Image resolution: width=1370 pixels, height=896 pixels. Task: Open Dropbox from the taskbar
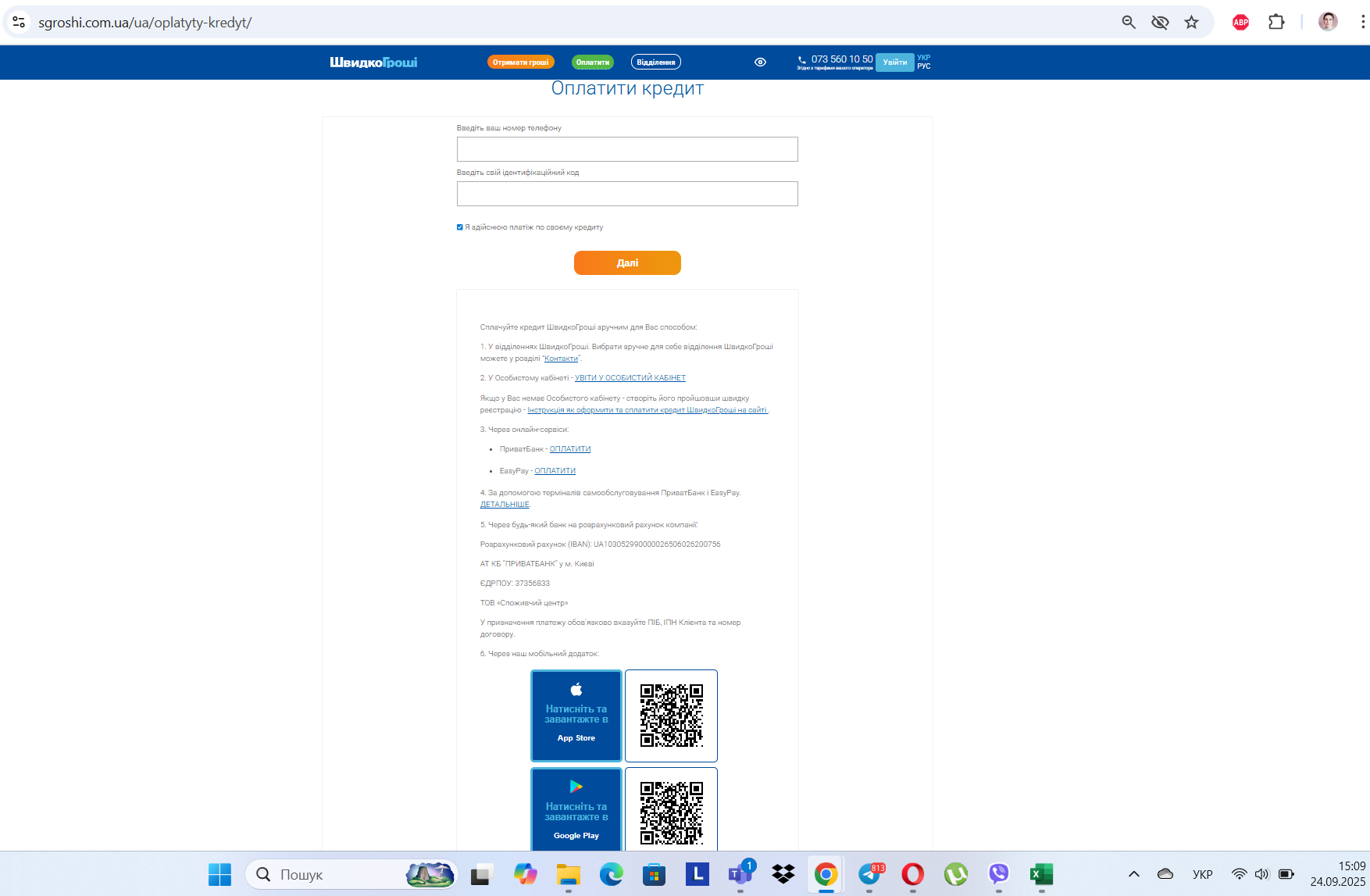coord(783,874)
